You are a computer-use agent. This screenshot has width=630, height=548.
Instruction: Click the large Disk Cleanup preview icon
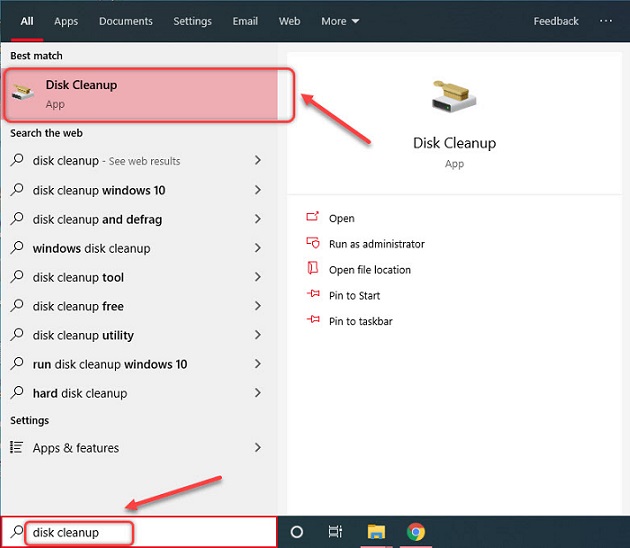click(x=454, y=96)
